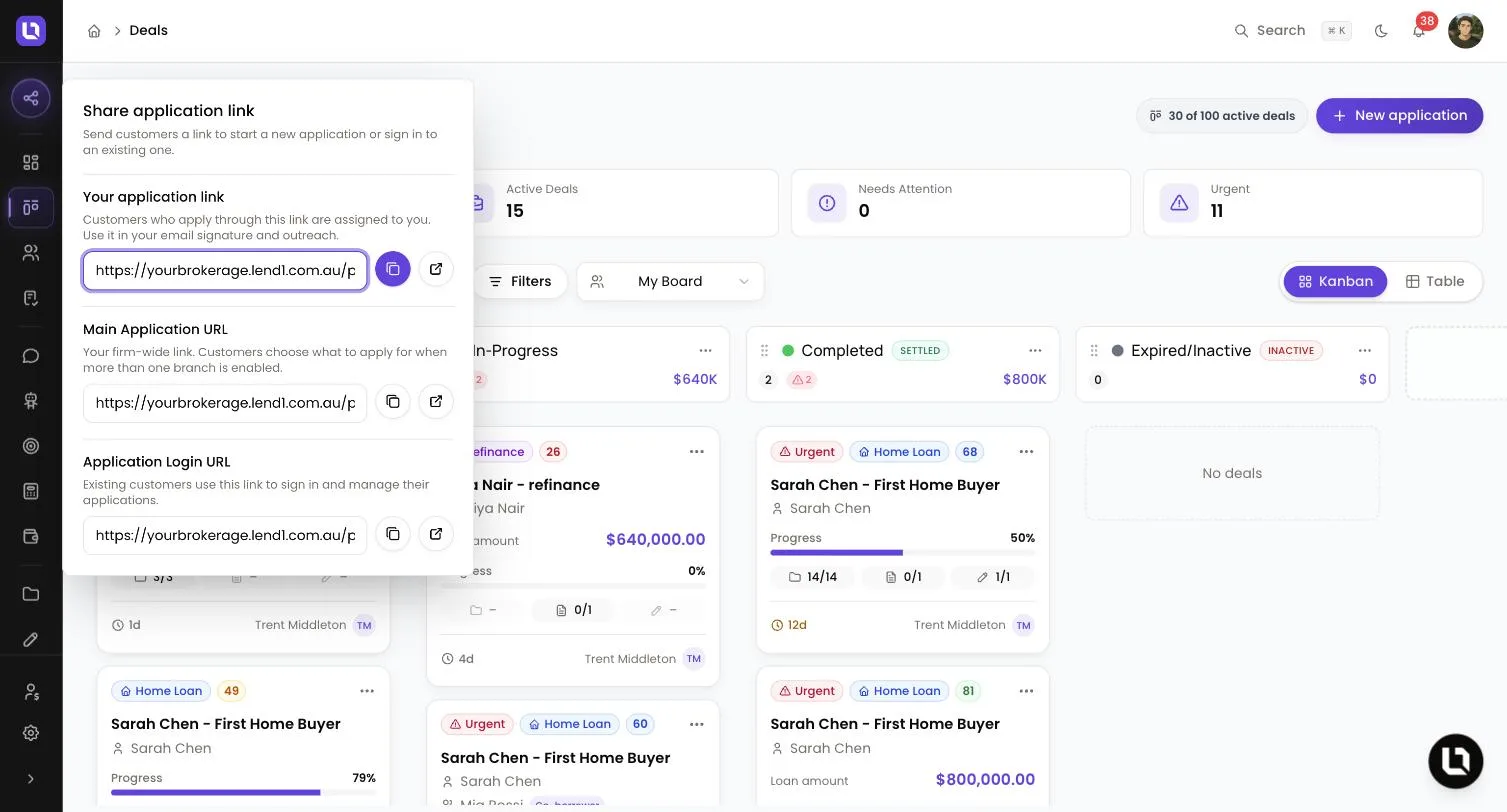
Task: Toggle dark mode moon icon
Action: pos(1381,31)
